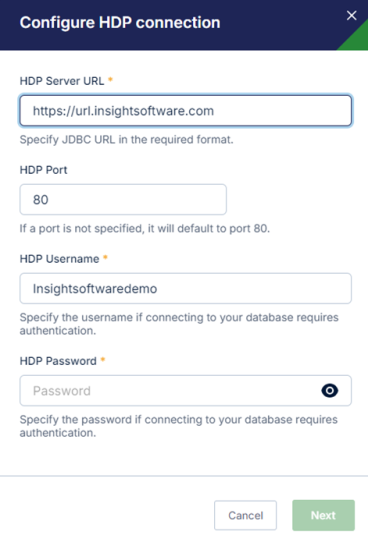Viewport: 368px width, 553px height.
Task: Close the Configure HDP connection dialog
Action: (x=351, y=16)
